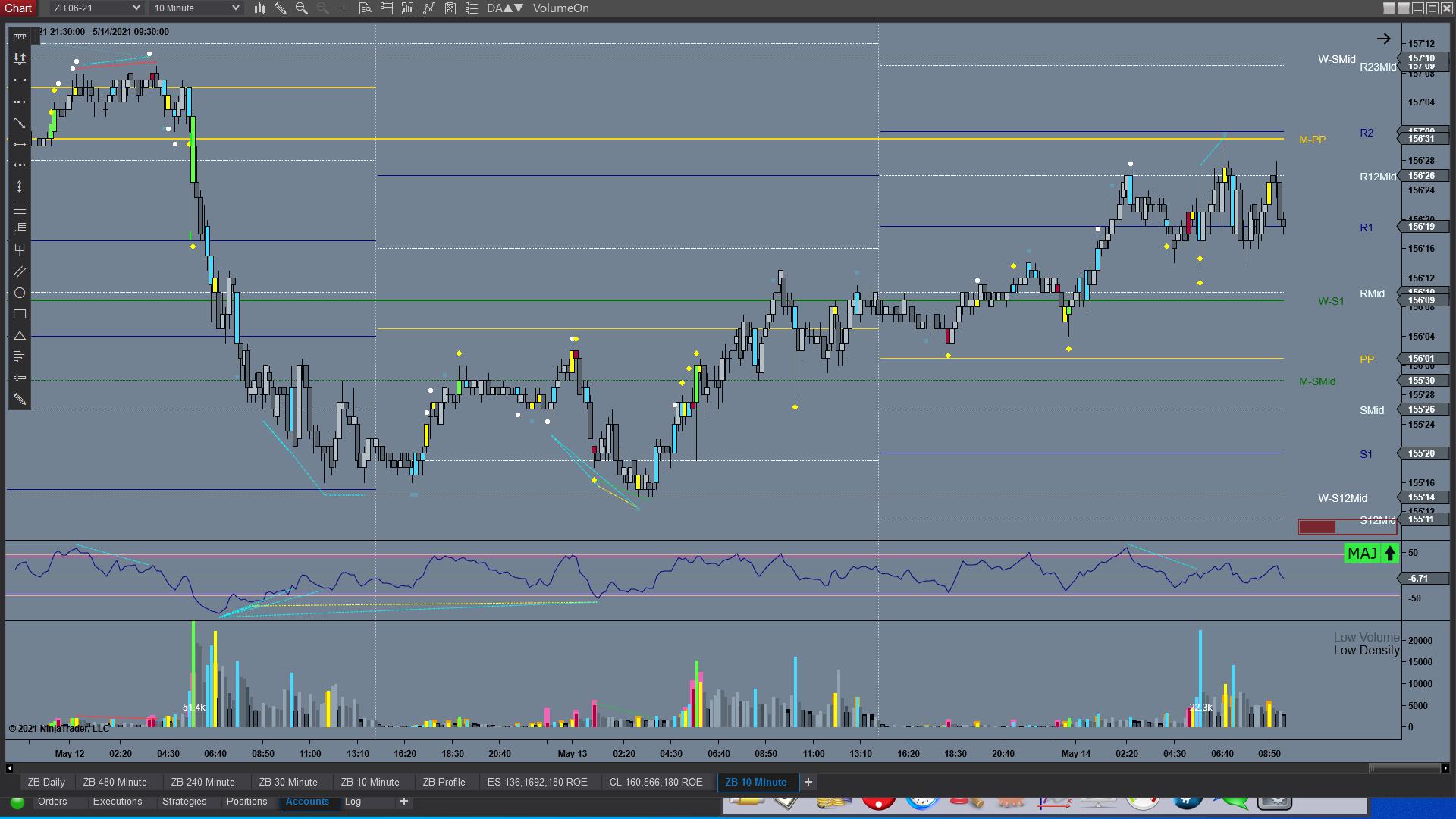The height and width of the screenshot is (819, 1456).
Task: Select the line segment drawing tool
Action: tap(20, 80)
